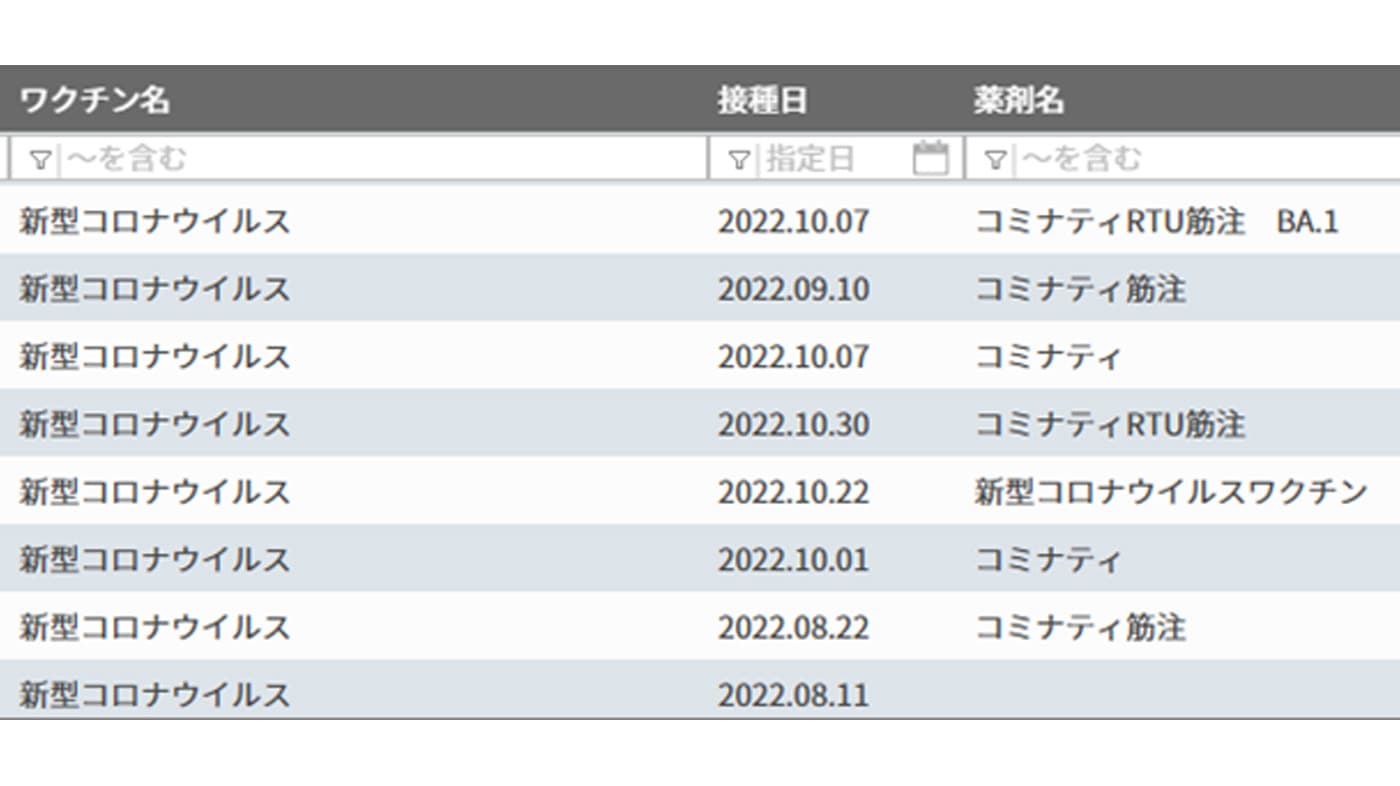1400x786 pixels.
Task: Click the 2022.10.22 date cell
Action: (x=793, y=492)
